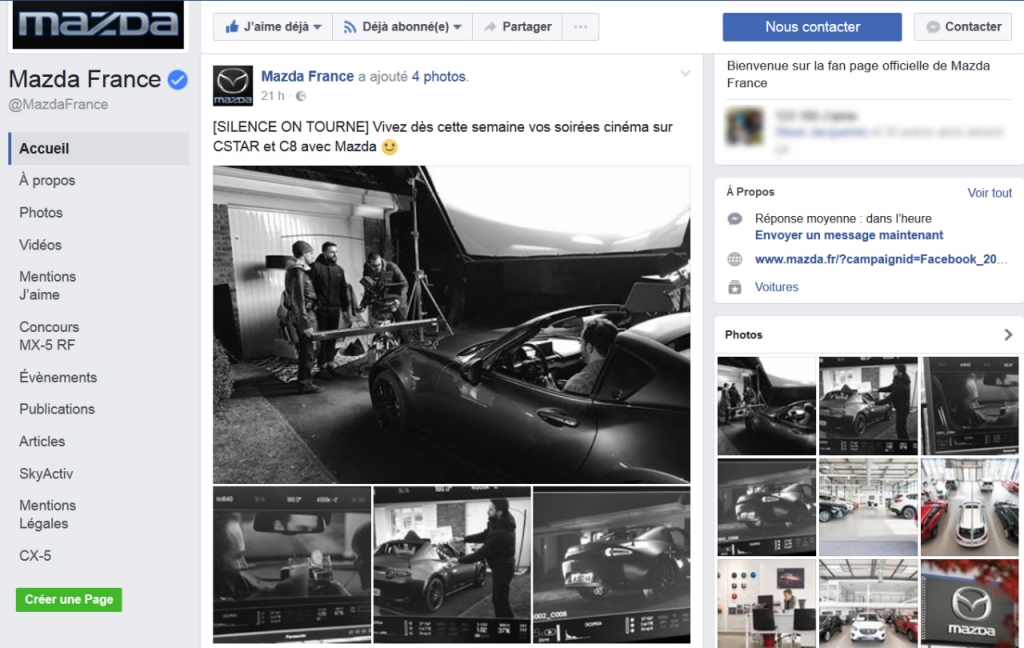Open the Mazda France author link in post
This screenshot has height=648, width=1024.
[308, 76]
